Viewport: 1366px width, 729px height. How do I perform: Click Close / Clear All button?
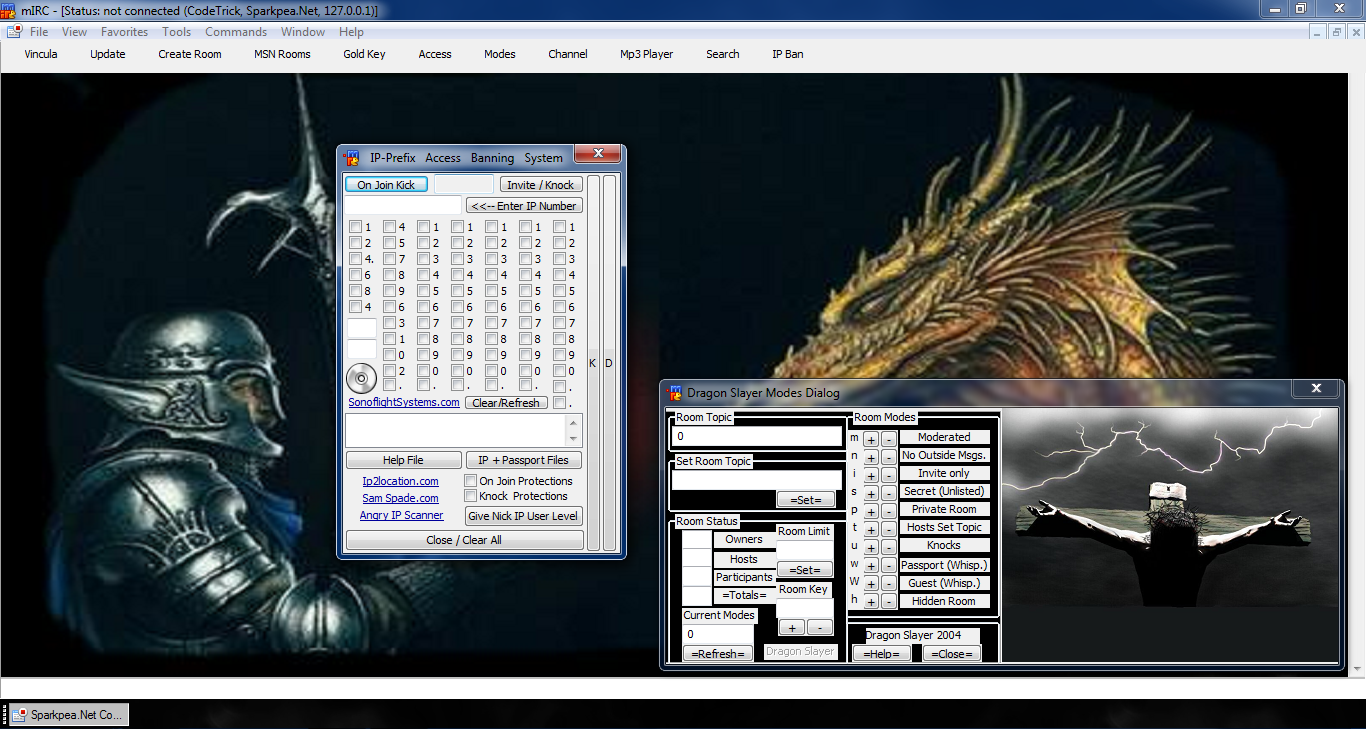[x=464, y=540]
